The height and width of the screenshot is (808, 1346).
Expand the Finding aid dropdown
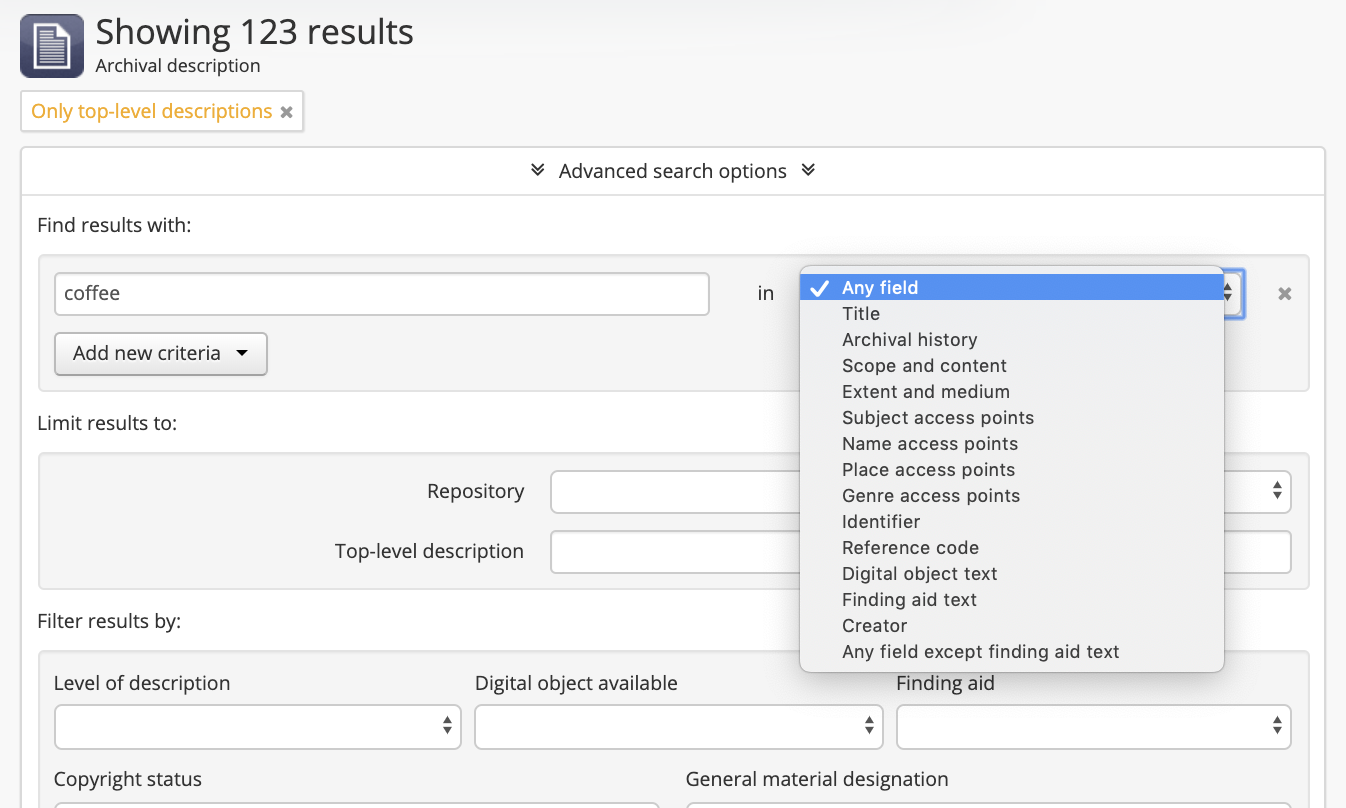(x=1094, y=727)
